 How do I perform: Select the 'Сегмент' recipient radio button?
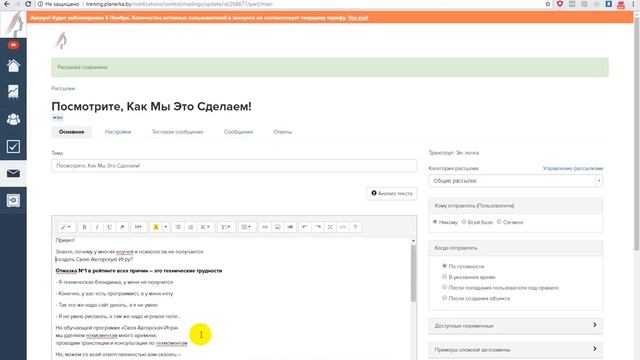click(x=499, y=222)
